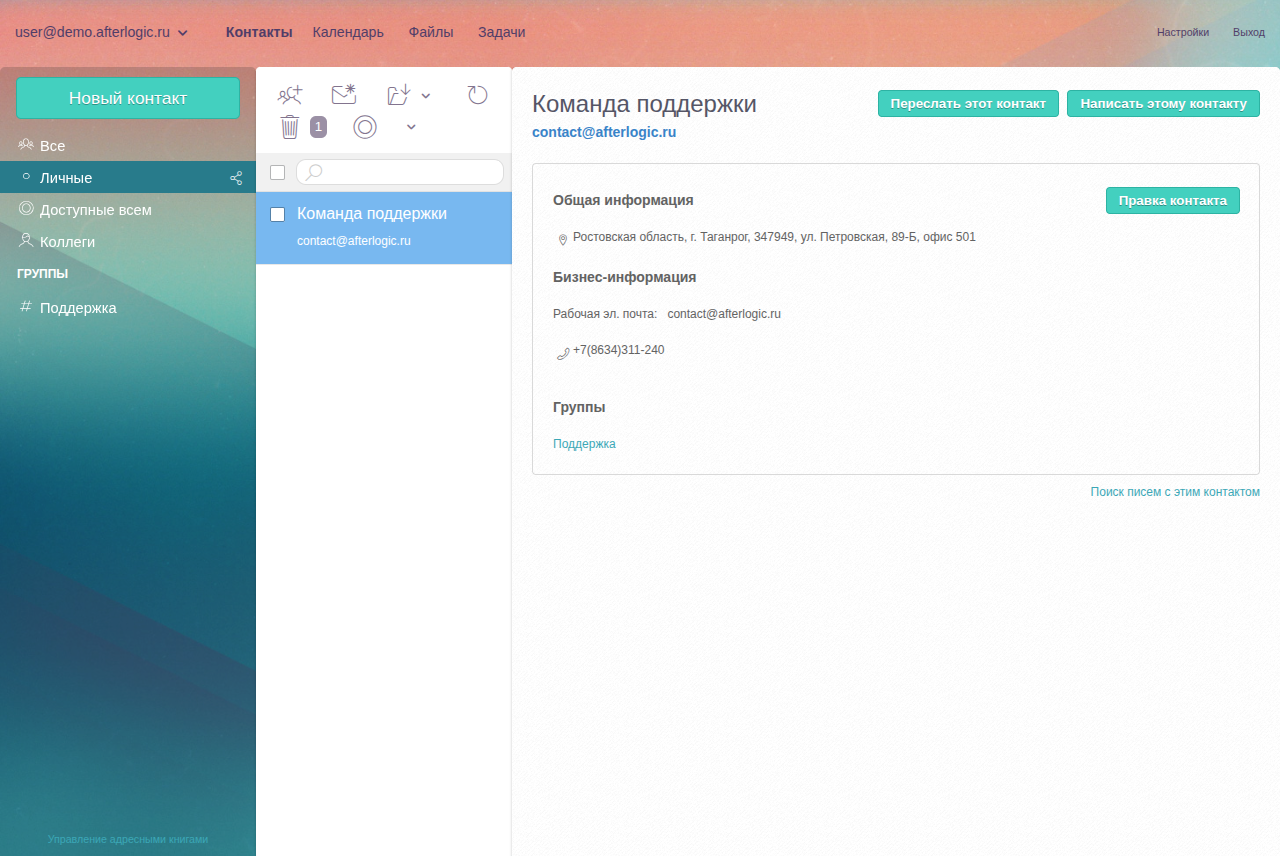Click the trash icon to delete contact
The height and width of the screenshot is (856, 1280).
290,127
